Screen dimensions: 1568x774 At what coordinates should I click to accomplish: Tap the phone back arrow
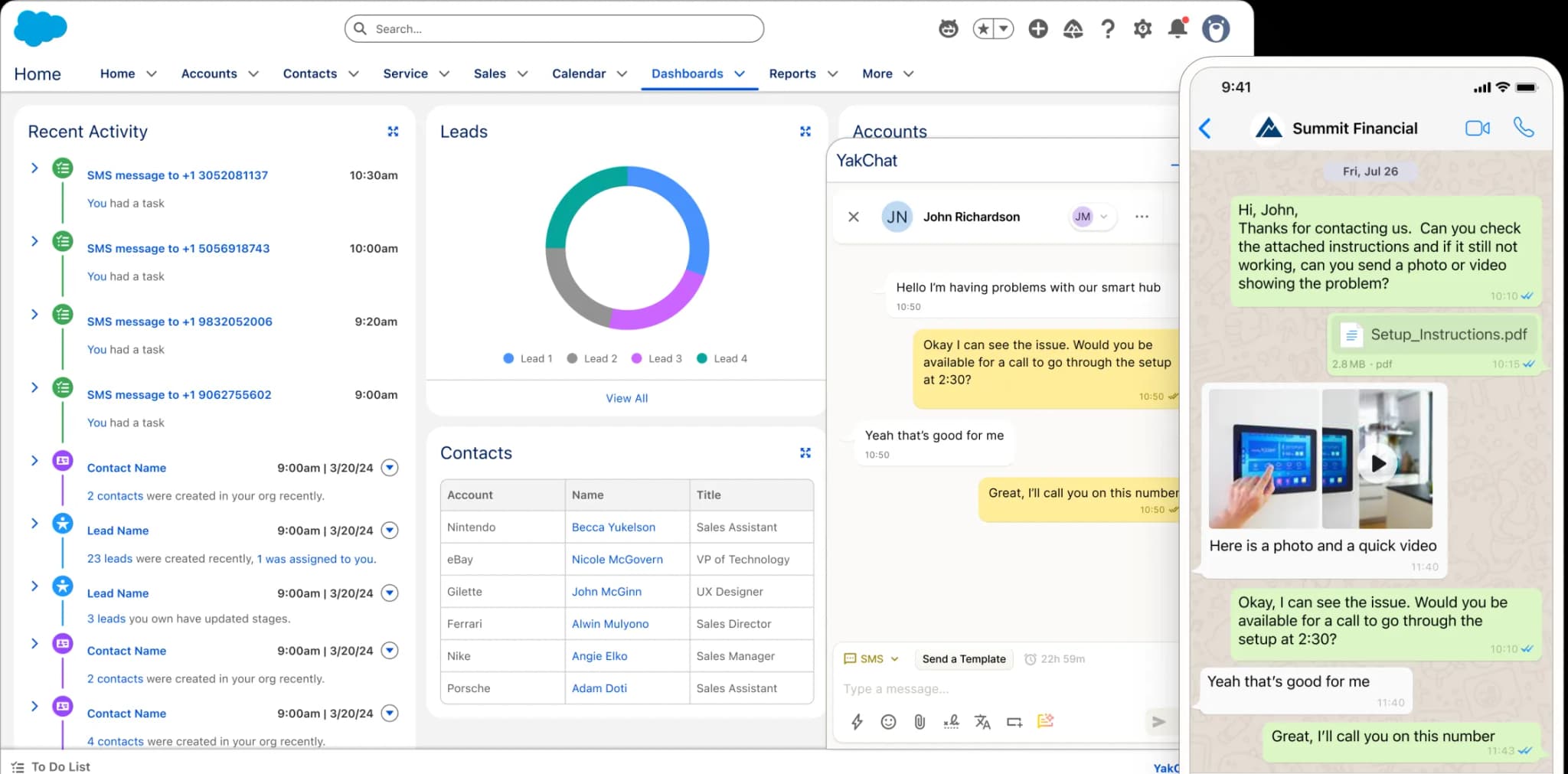[1205, 128]
